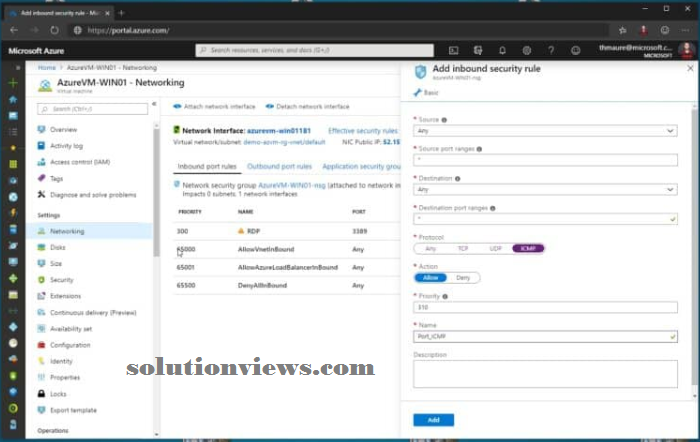Open azurevm-win01181 network interface link
The image size is (700, 442).
click(279, 131)
